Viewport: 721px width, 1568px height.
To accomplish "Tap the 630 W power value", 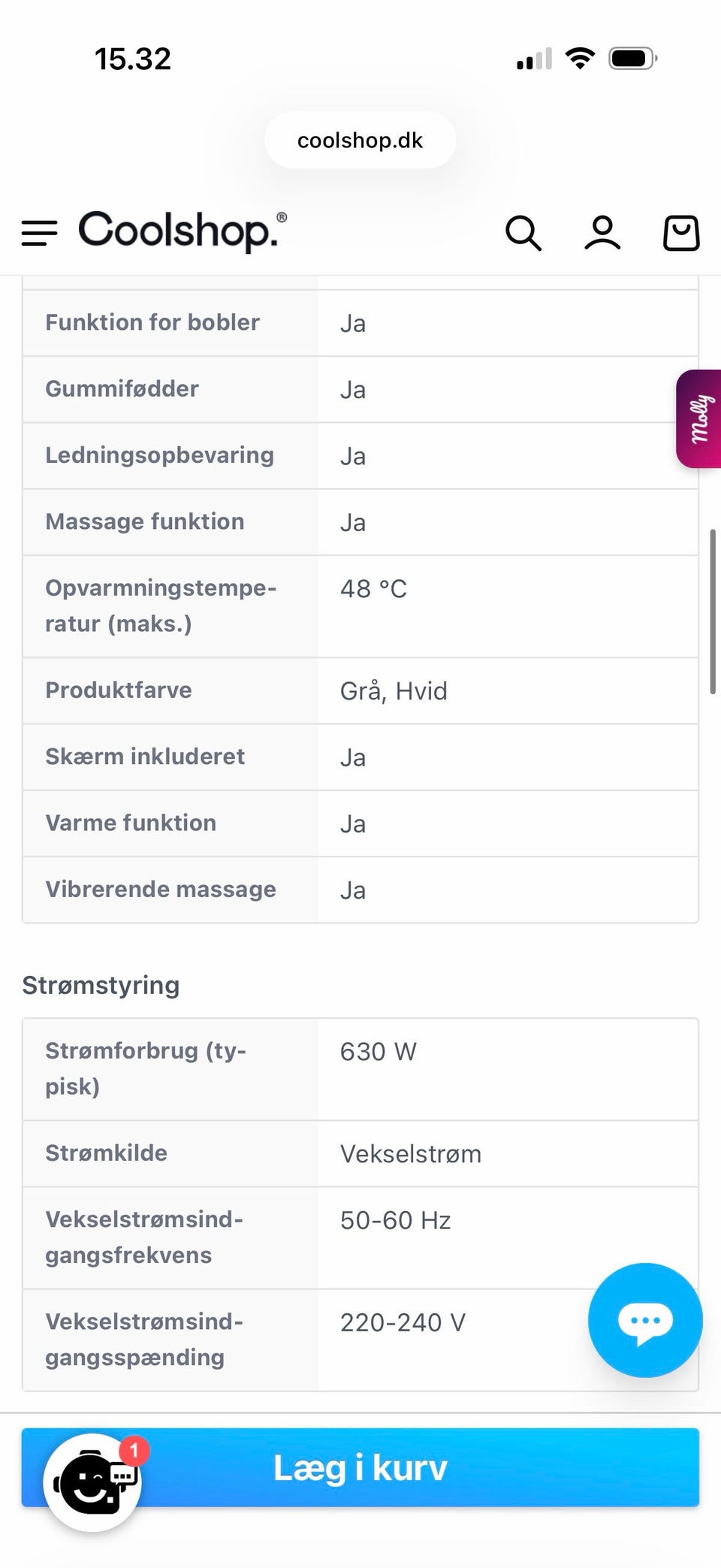I will [x=378, y=1052].
